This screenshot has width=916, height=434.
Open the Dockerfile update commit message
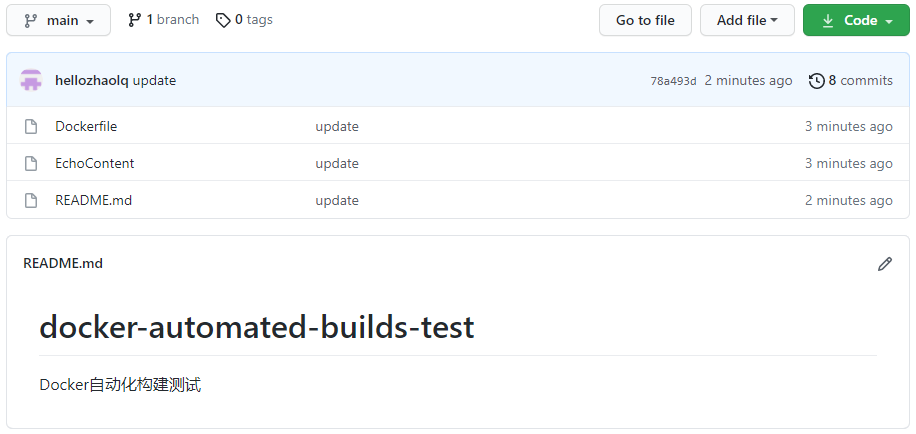(x=337, y=127)
